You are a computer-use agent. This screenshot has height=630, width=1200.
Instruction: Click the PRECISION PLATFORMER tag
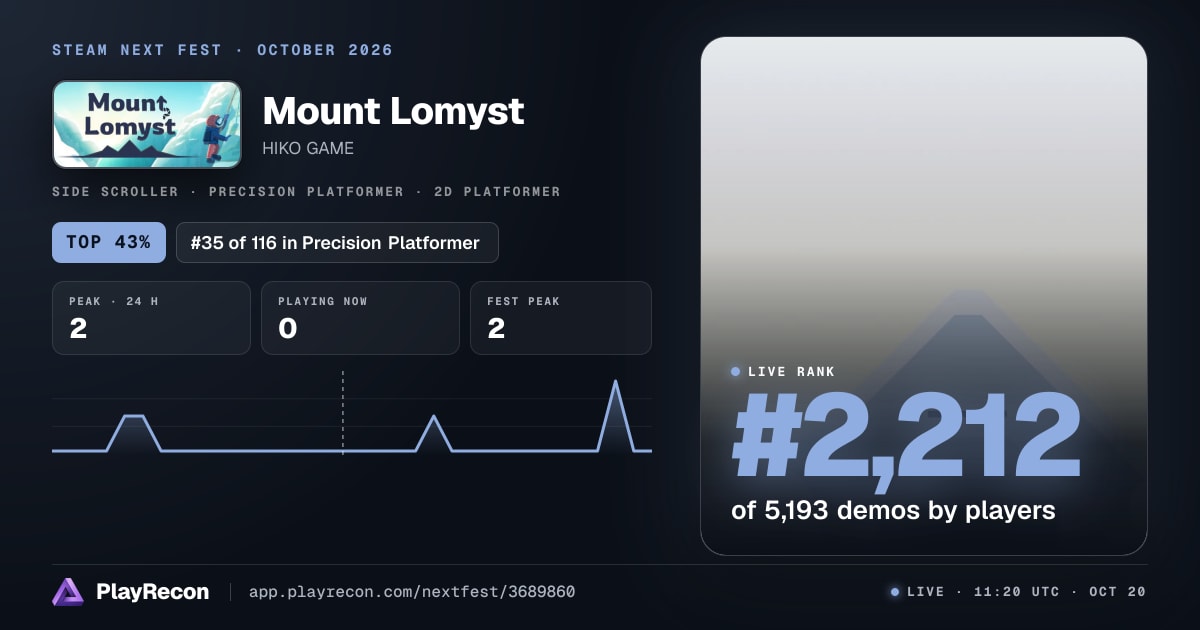[x=306, y=192]
